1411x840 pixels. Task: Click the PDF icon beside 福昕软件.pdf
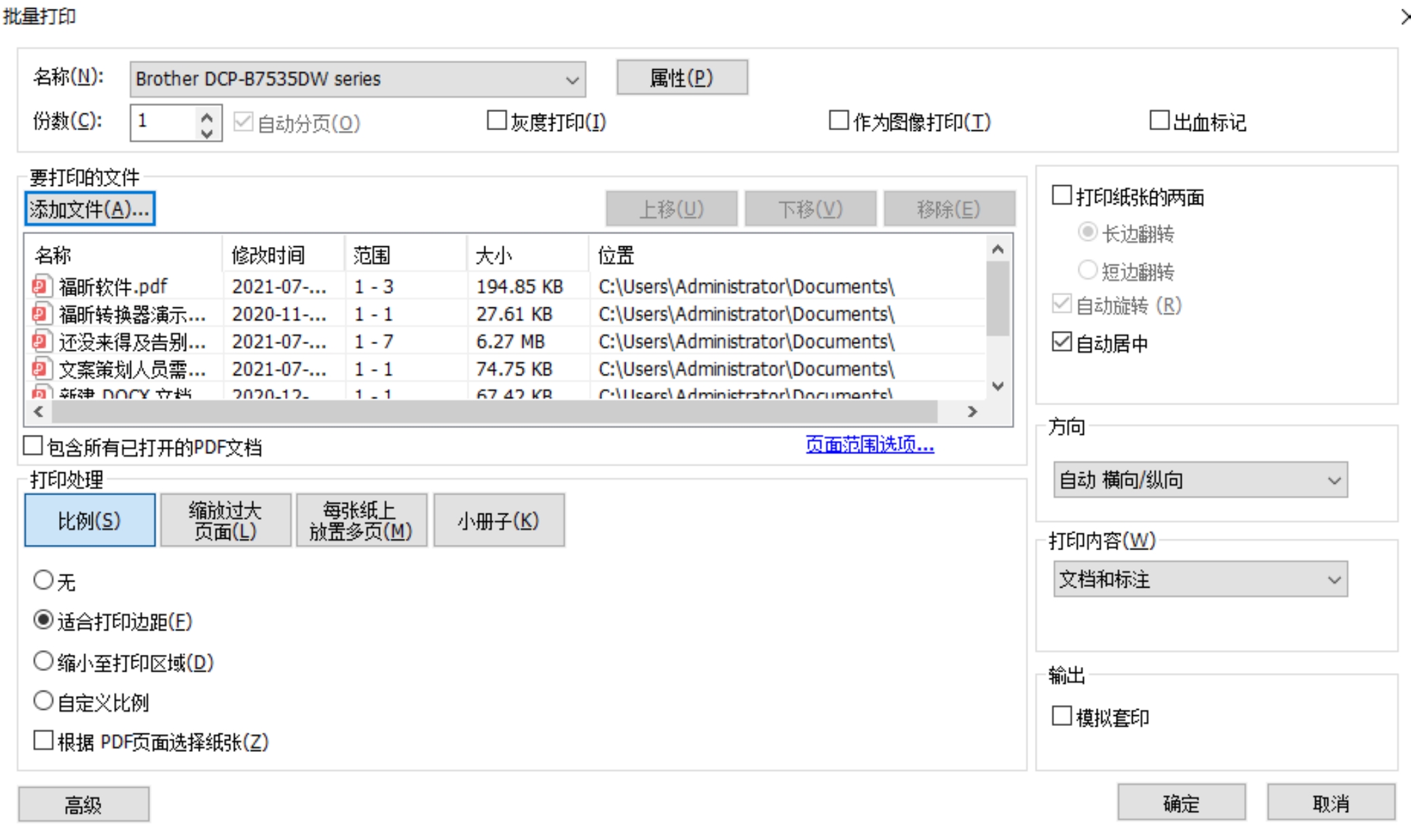coord(41,286)
